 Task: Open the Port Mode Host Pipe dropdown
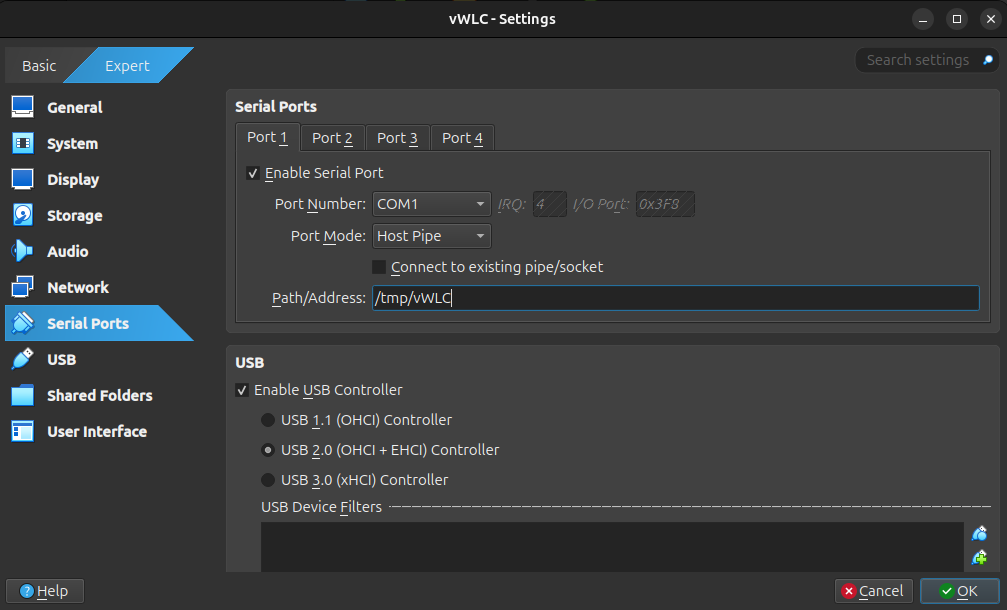coord(431,236)
